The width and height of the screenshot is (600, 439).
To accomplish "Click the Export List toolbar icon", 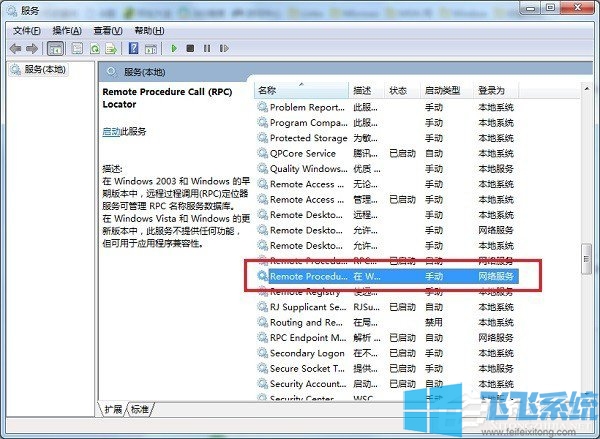I will 112,48.
